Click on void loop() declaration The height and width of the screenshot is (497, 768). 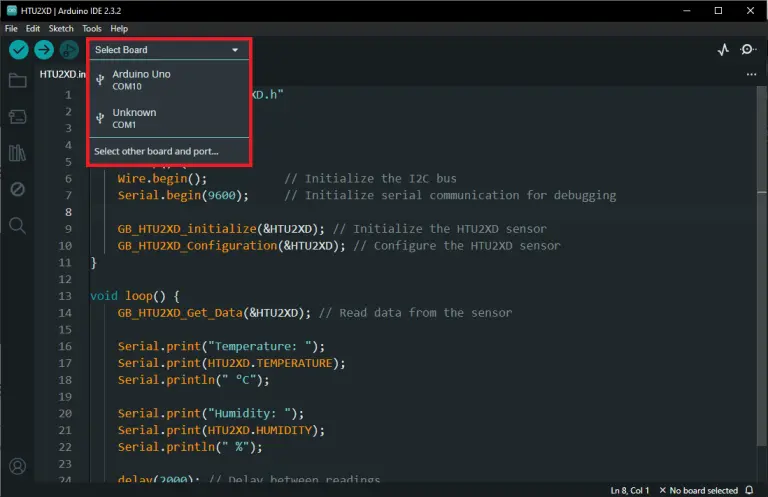pos(135,296)
